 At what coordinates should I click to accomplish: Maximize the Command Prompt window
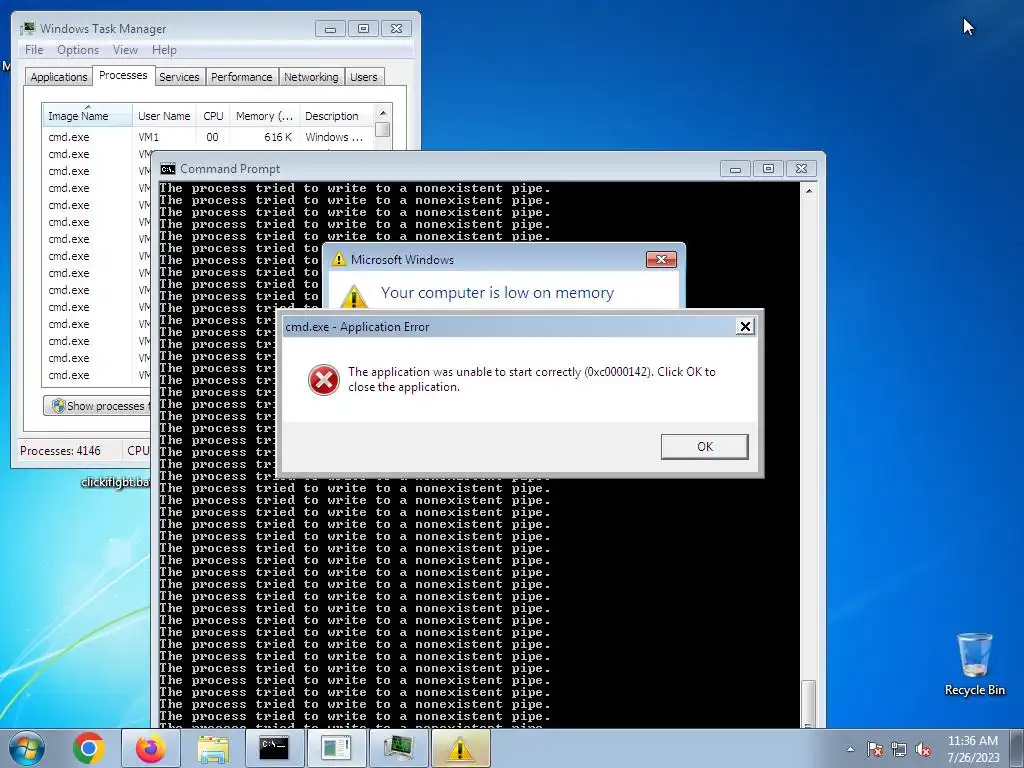pyautogui.click(x=768, y=168)
